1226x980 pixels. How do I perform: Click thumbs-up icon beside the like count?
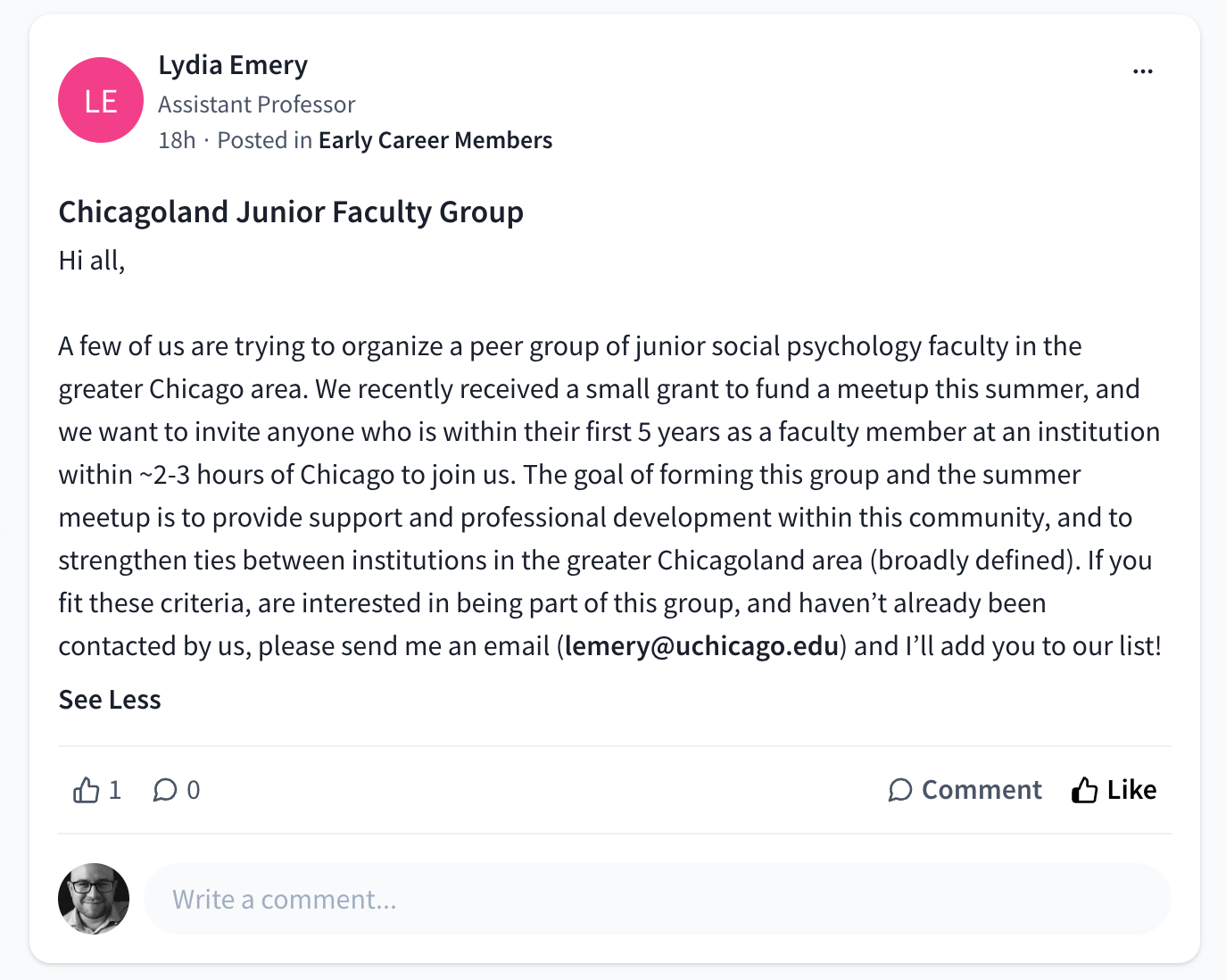pos(87,790)
